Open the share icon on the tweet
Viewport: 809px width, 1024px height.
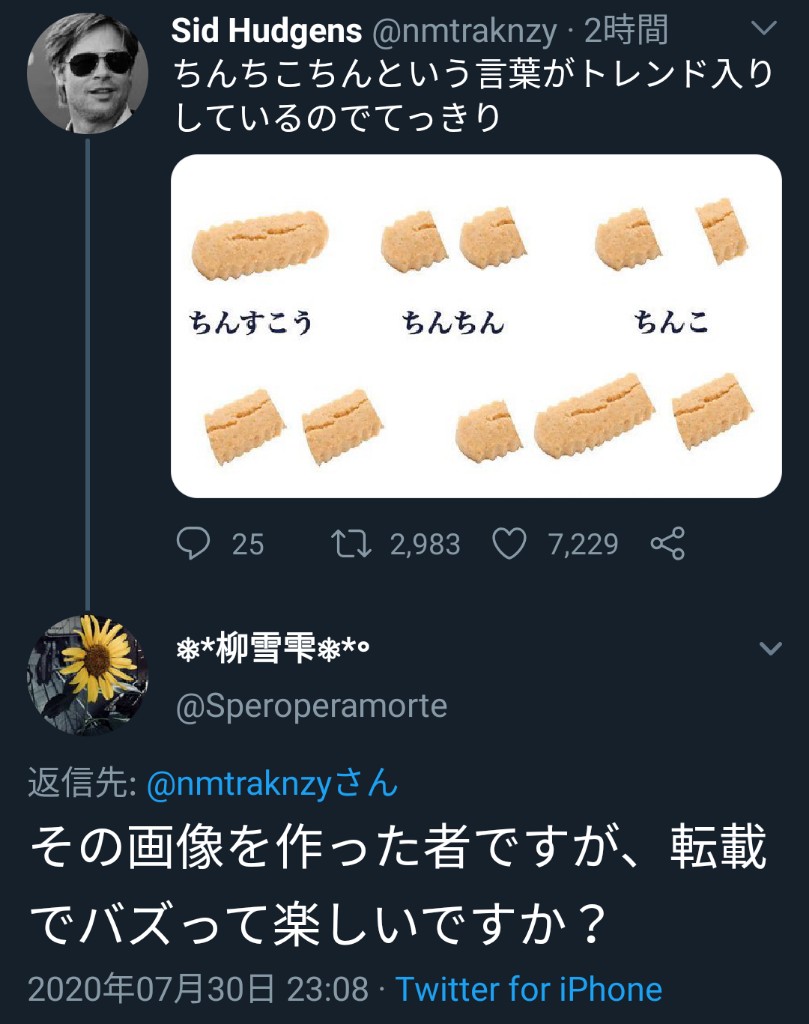(x=667, y=544)
